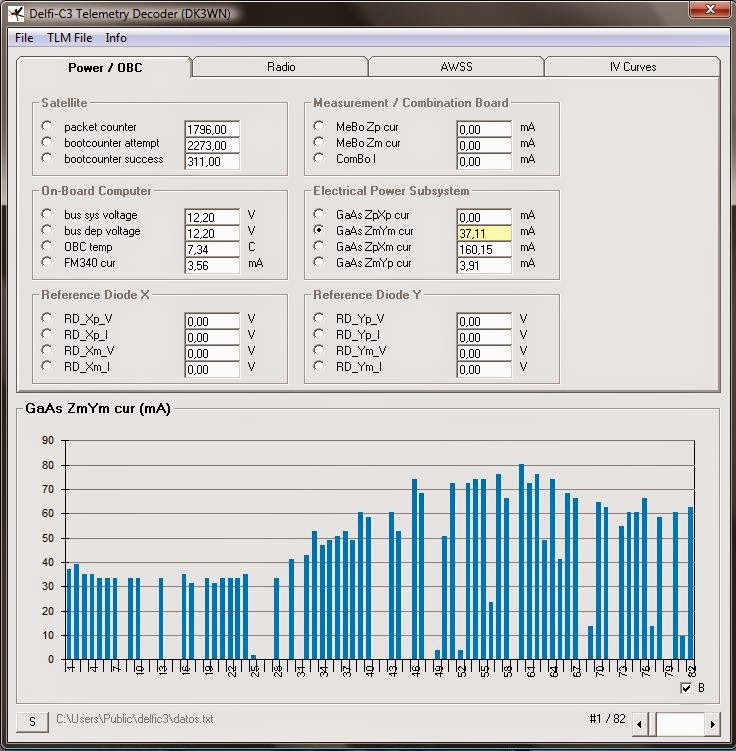
Task: Switch to the IV Curves tab
Action: [632, 67]
